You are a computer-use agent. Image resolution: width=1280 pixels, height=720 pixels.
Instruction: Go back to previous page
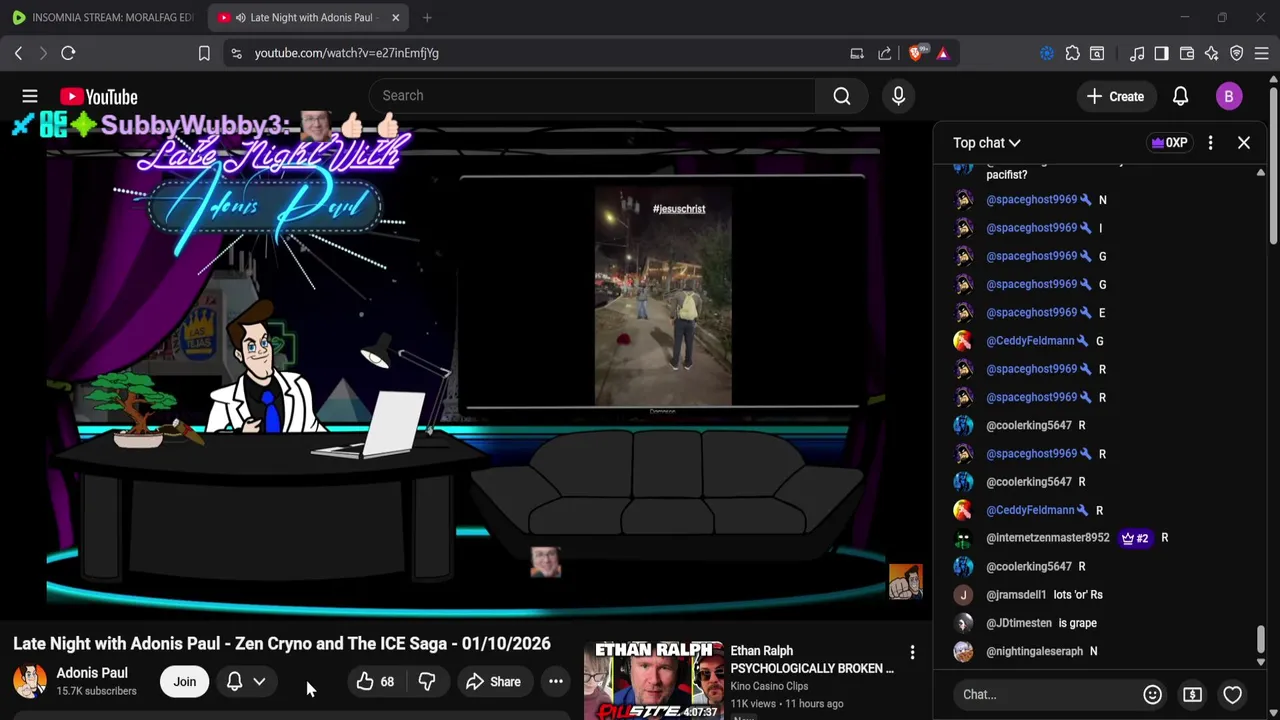(18, 53)
